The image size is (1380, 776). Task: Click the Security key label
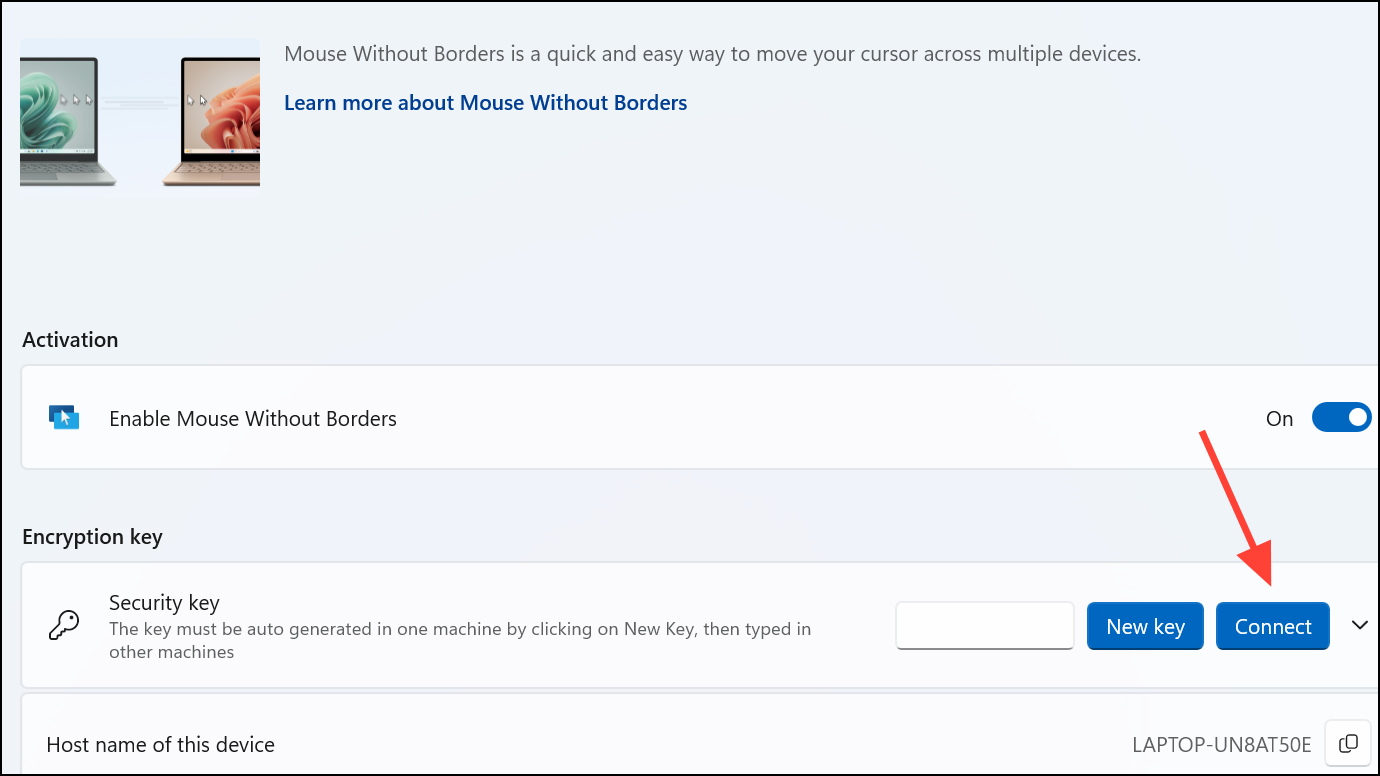pyautogui.click(x=164, y=602)
